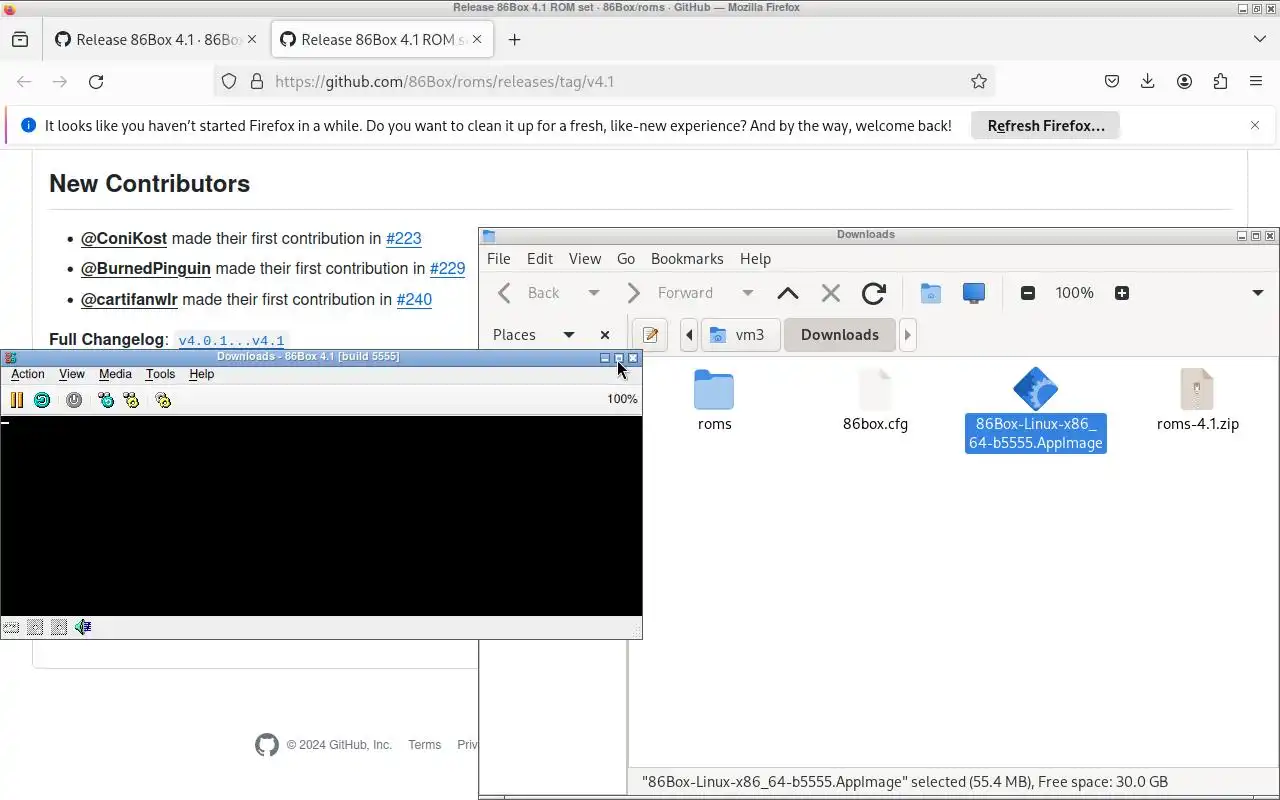Click the Home folder toolbar icon
The image size is (1280, 800).
pyautogui.click(x=931, y=293)
